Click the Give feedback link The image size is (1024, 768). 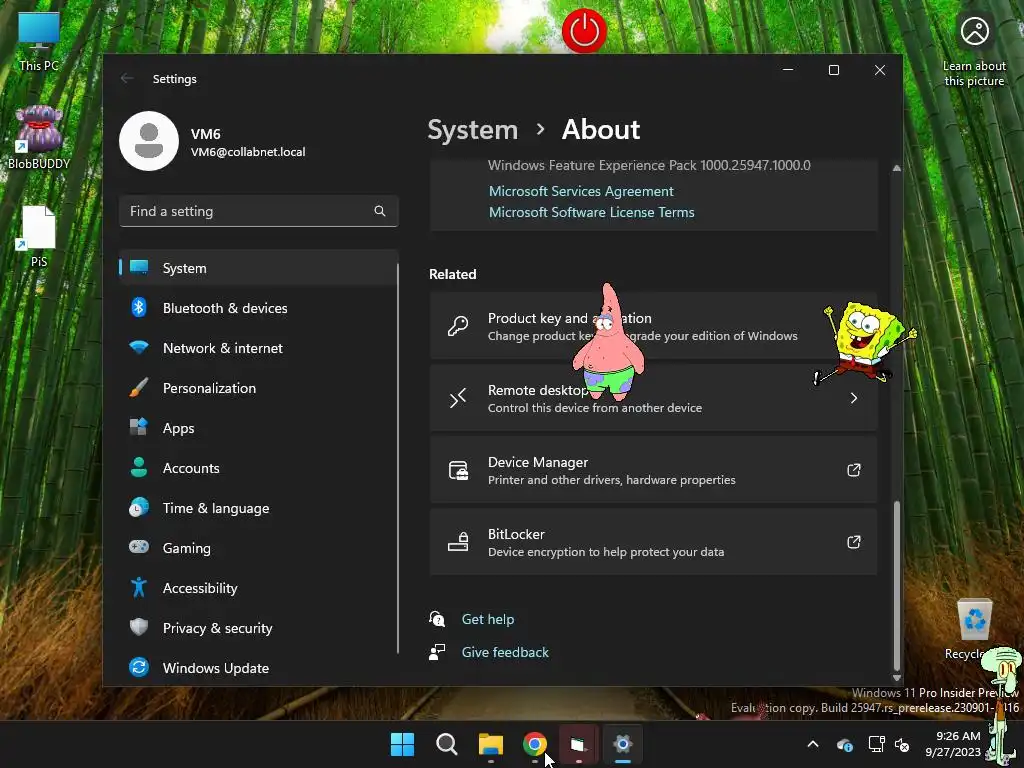[505, 652]
